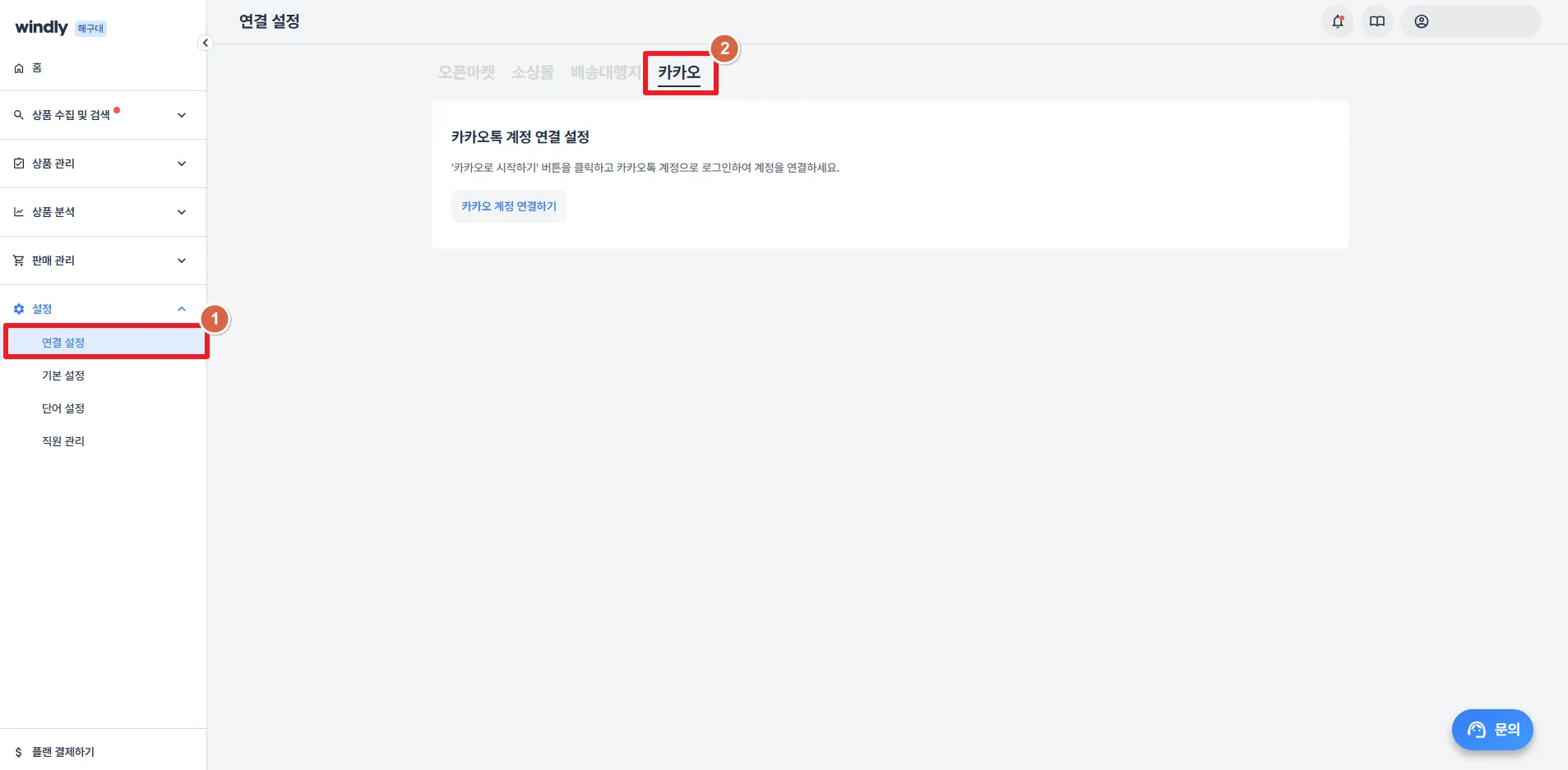Switch to the 소싱몰 tab

click(x=533, y=72)
